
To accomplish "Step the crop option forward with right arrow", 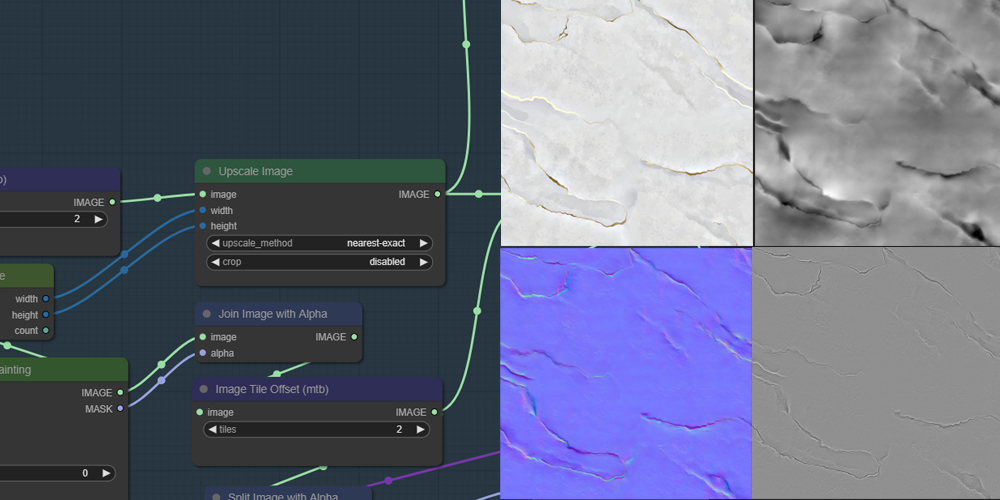I will 423,262.
